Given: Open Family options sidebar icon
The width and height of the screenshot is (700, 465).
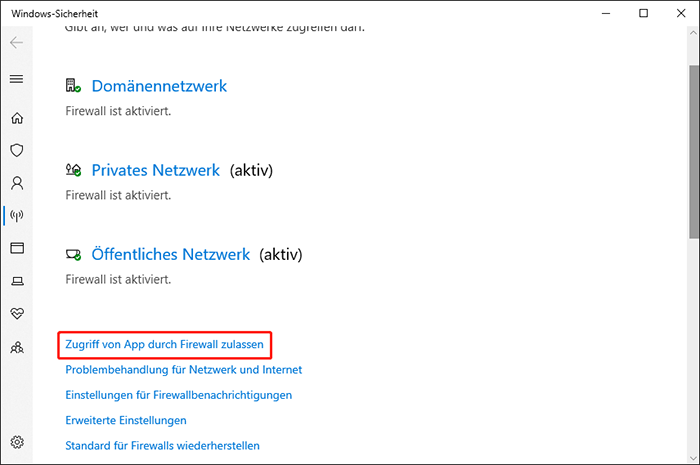Looking at the screenshot, I should pyautogui.click(x=16, y=347).
